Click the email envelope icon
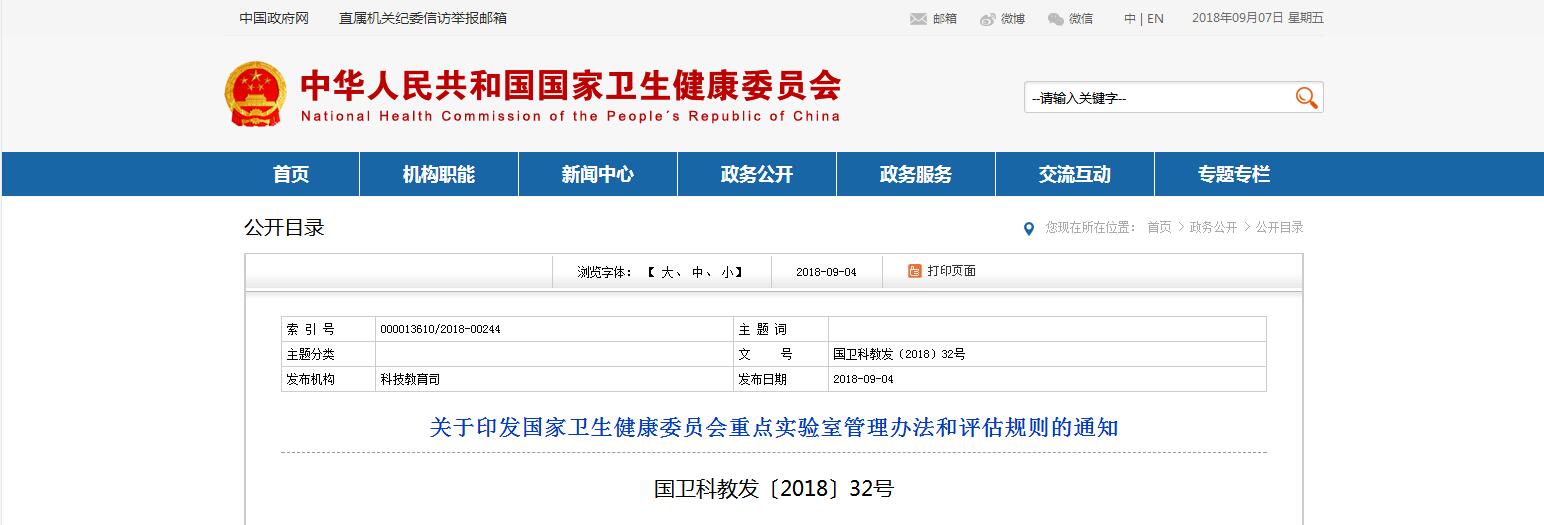The image size is (1544, 525). pos(918,19)
